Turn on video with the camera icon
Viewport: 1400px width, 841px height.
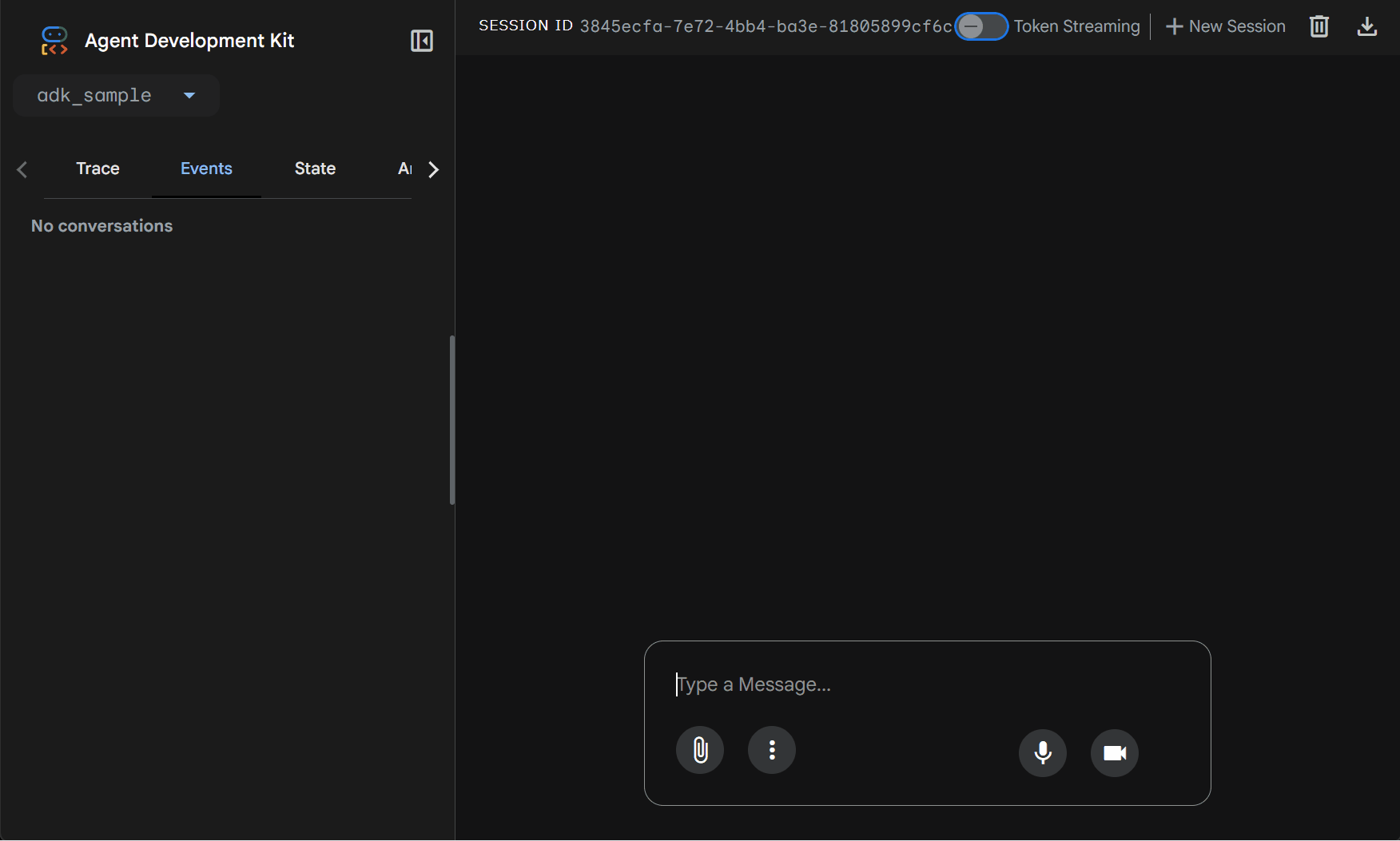pyautogui.click(x=1114, y=752)
